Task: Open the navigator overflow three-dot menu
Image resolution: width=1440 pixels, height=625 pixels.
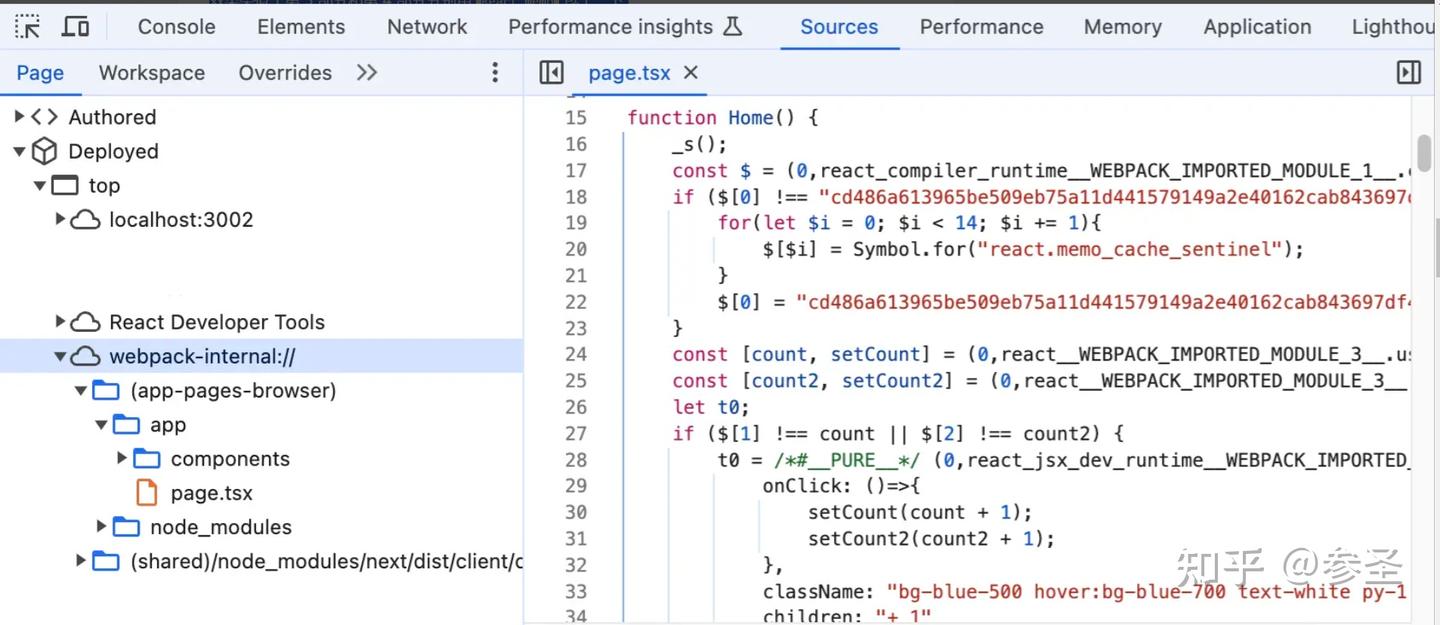Action: point(494,72)
